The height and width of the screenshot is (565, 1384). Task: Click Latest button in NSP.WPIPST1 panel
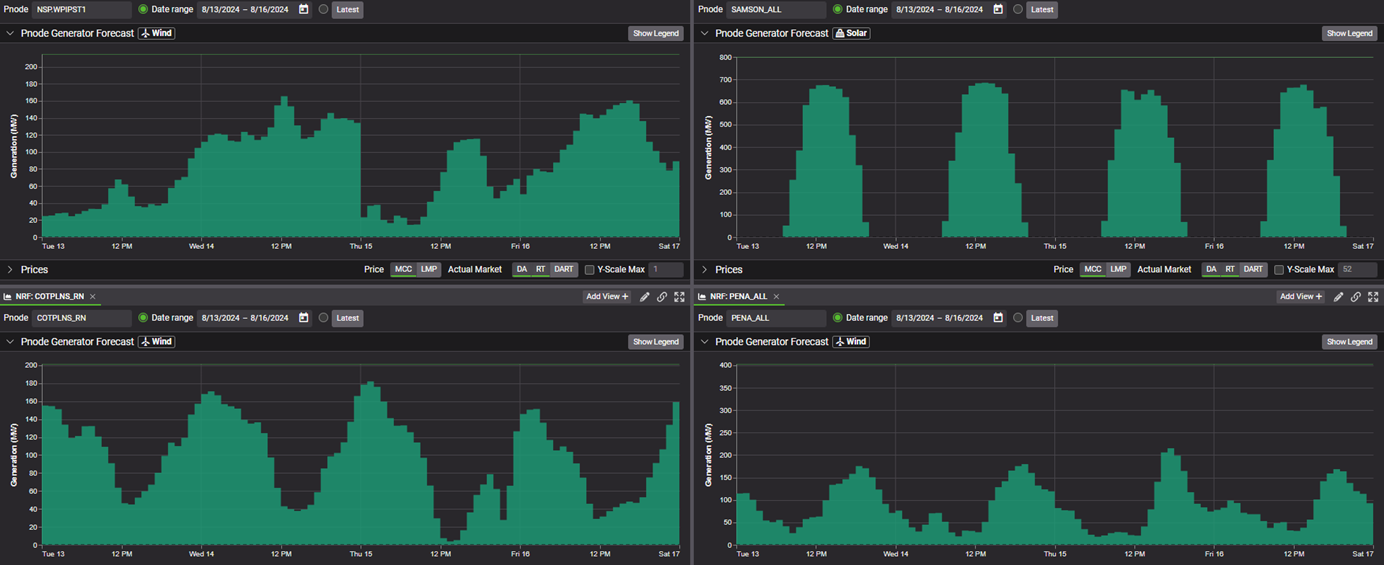point(347,10)
